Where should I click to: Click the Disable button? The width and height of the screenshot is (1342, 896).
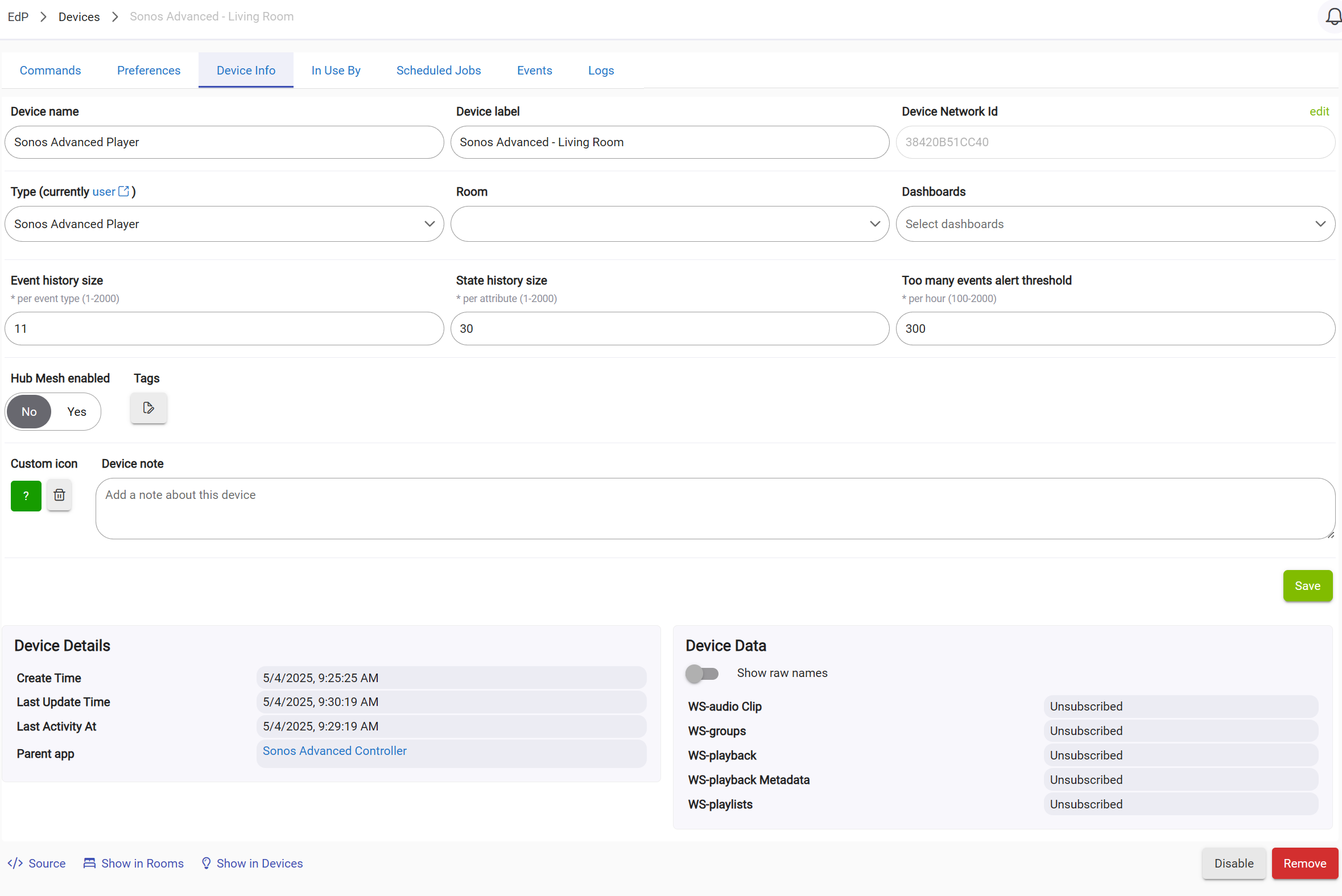(x=1234, y=864)
